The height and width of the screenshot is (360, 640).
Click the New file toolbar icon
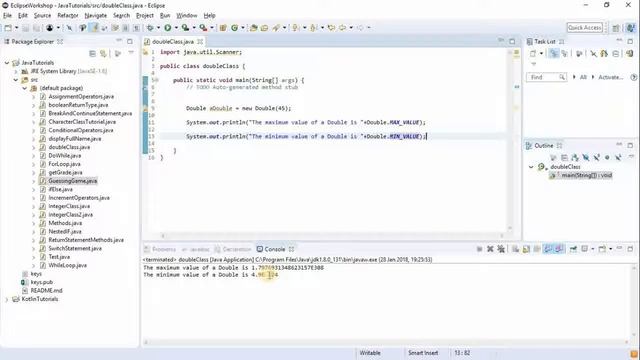click(x=8, y=28)
